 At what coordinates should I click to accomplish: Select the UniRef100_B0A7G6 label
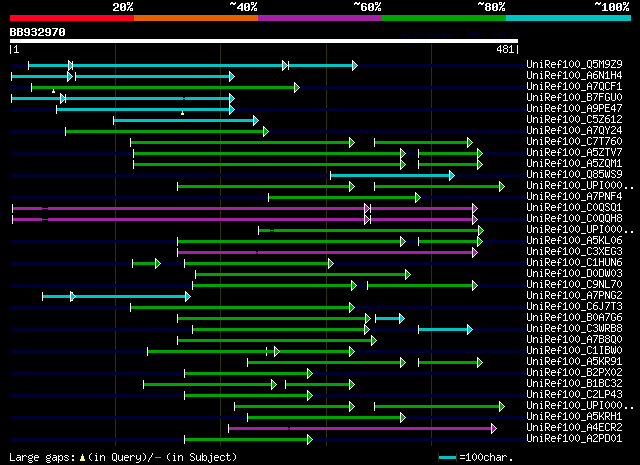(574, 318)
